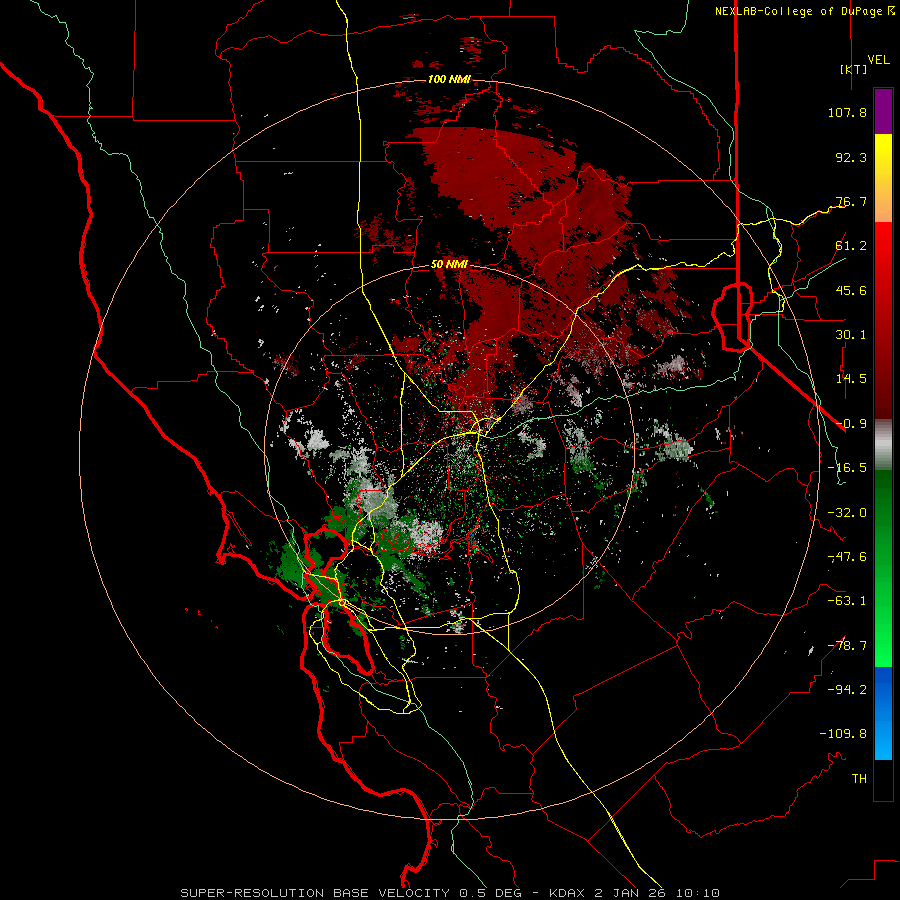
Task: Click the 92.3 velocity scale value
Action: (851, 157)
